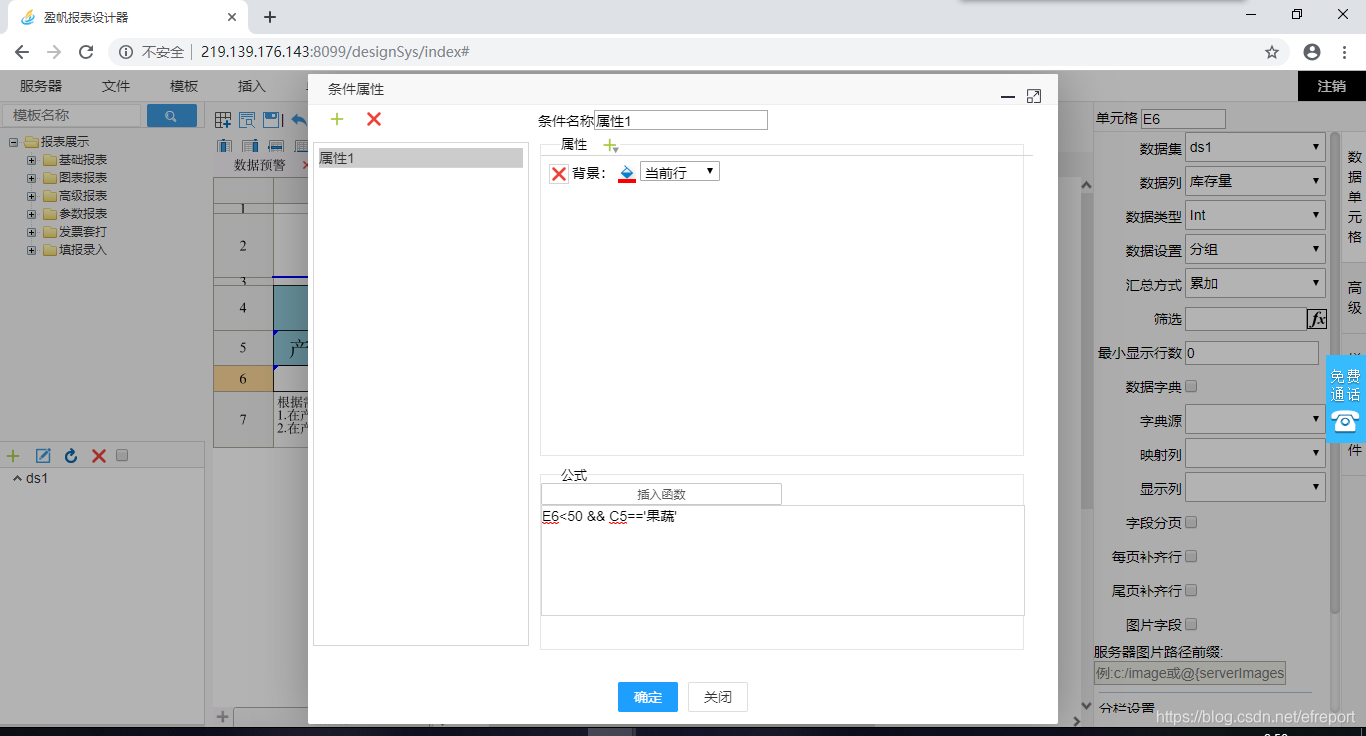Open the 插入 menu
This screenshot has height=736, width=1366.
pyautogui.click(x=252, y=86)
